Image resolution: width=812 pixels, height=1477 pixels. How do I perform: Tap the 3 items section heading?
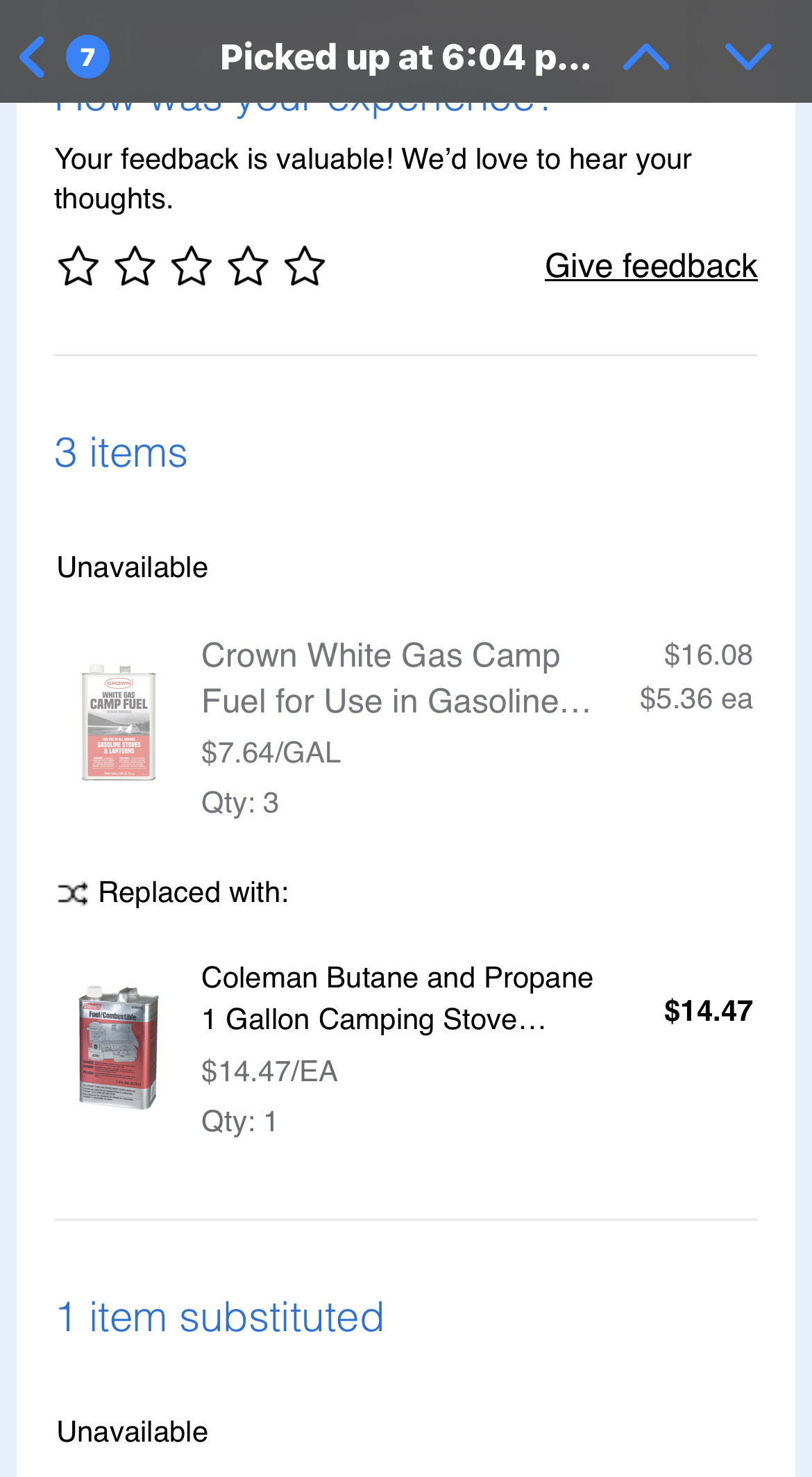(121, 453)
